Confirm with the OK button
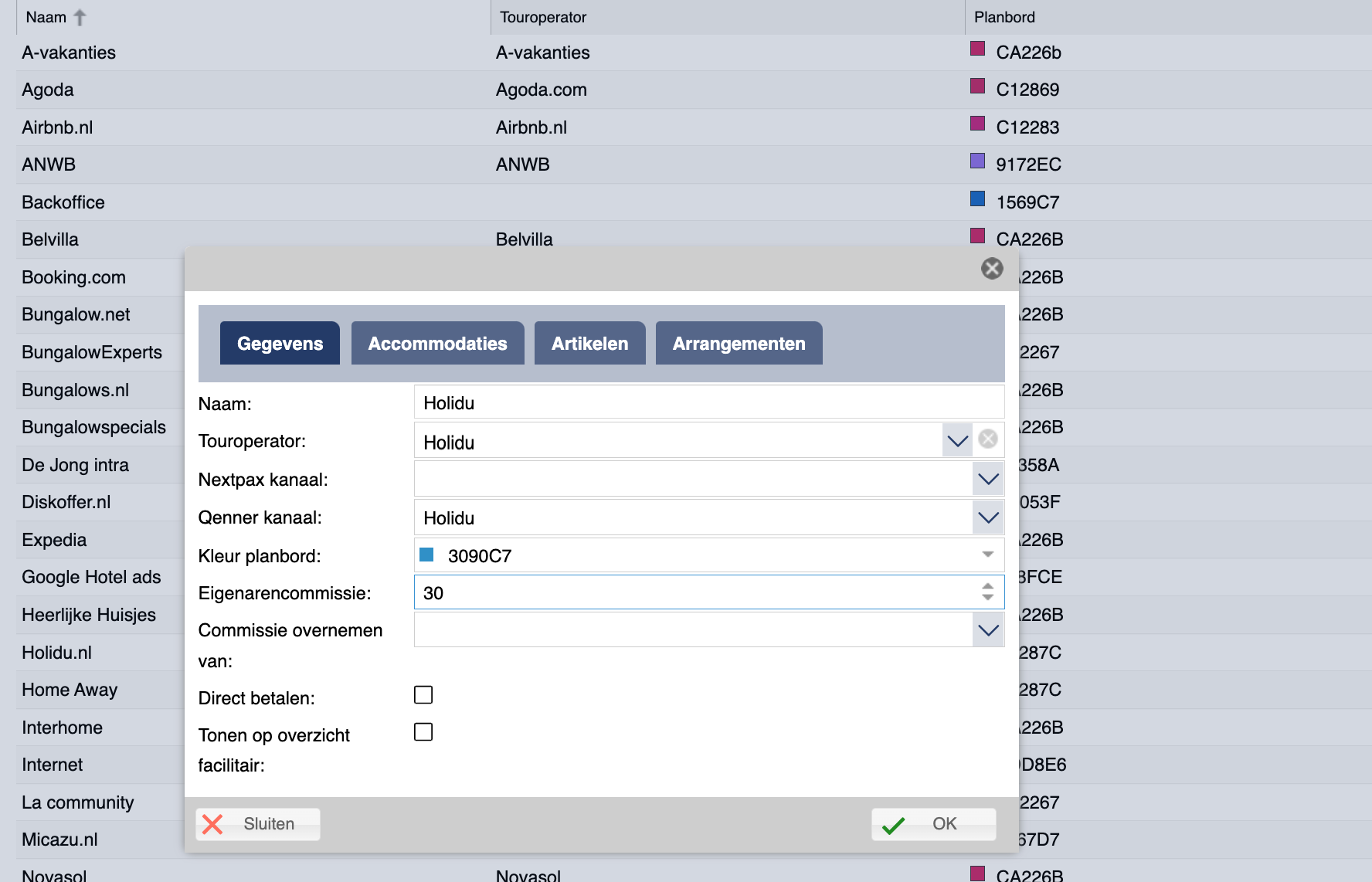The width and height of the screenshot is (1372, 882). pyautogui.click(x=933, y=824)
